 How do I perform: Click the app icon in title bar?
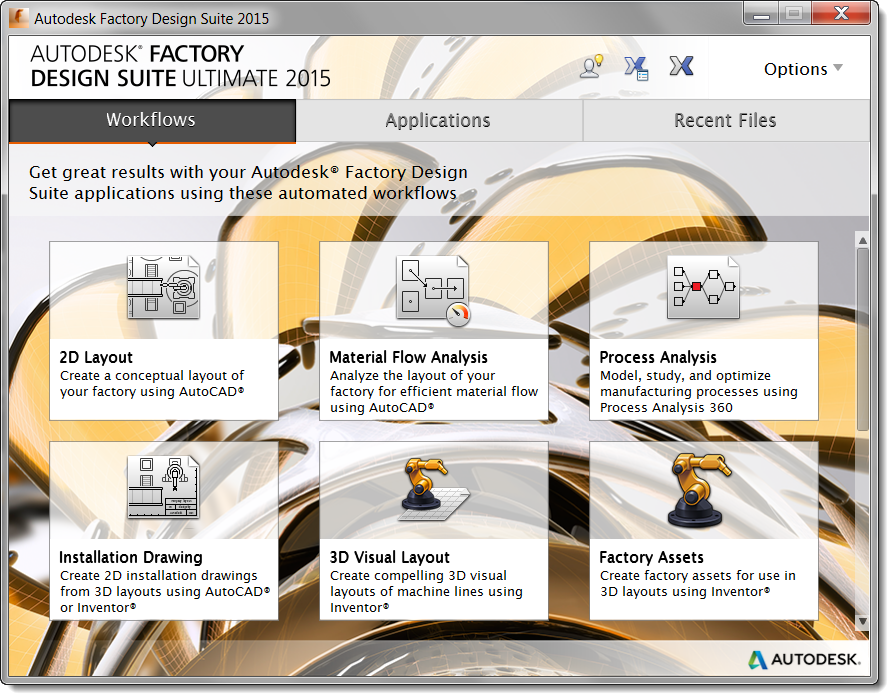pos(19,18)
